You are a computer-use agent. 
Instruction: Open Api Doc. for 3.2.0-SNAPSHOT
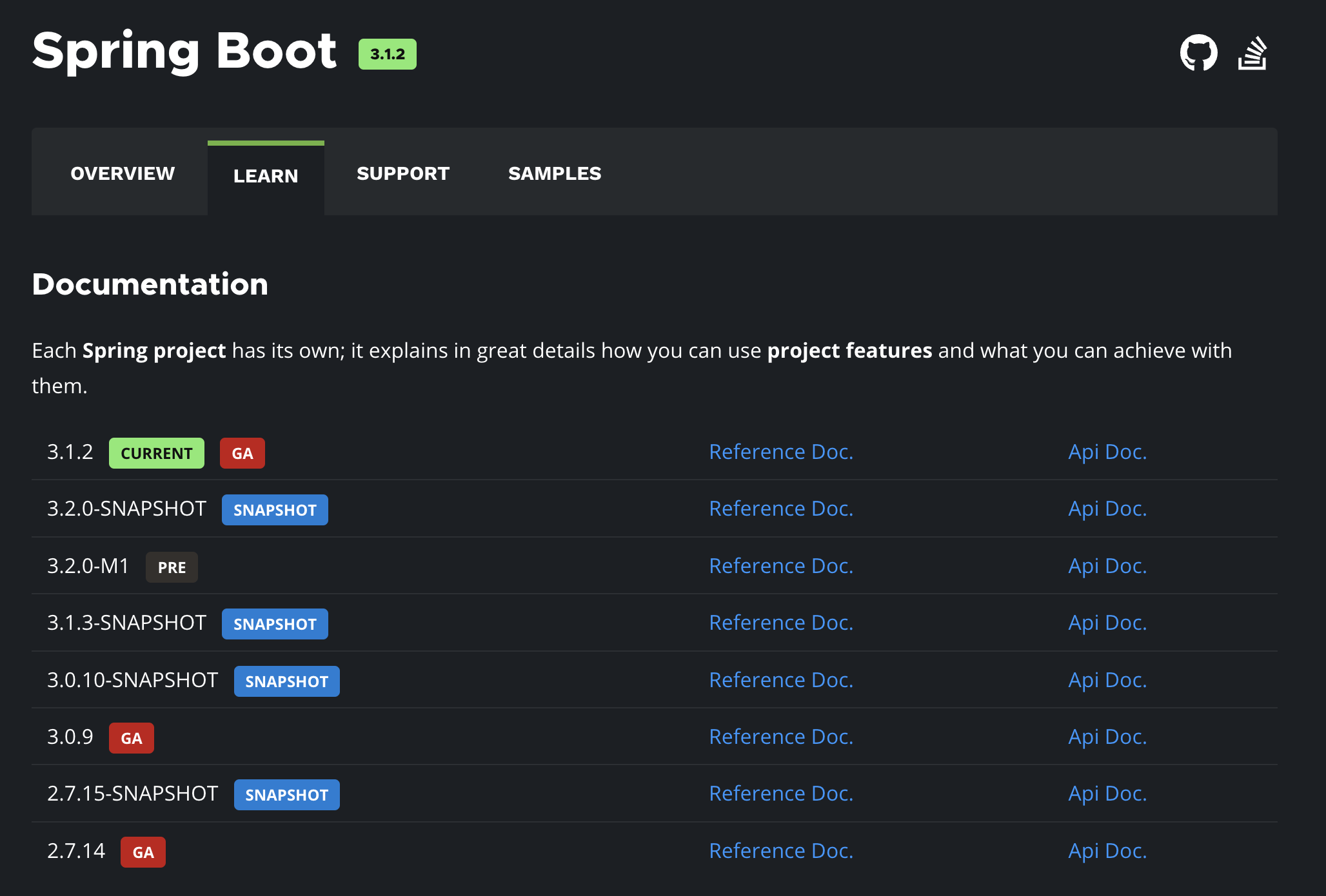click(1107, 509)
